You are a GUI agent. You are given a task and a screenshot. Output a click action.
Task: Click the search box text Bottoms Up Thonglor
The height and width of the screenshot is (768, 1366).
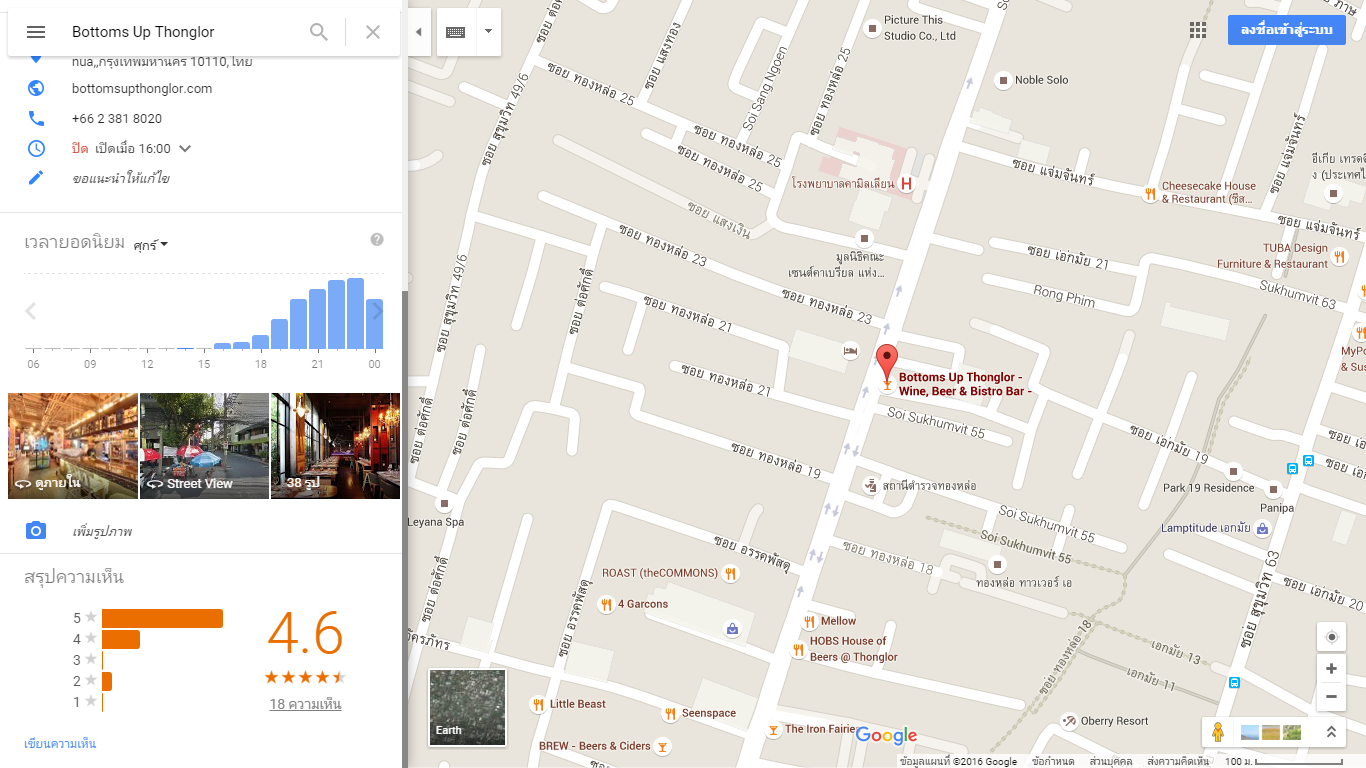tap(143, 32)
